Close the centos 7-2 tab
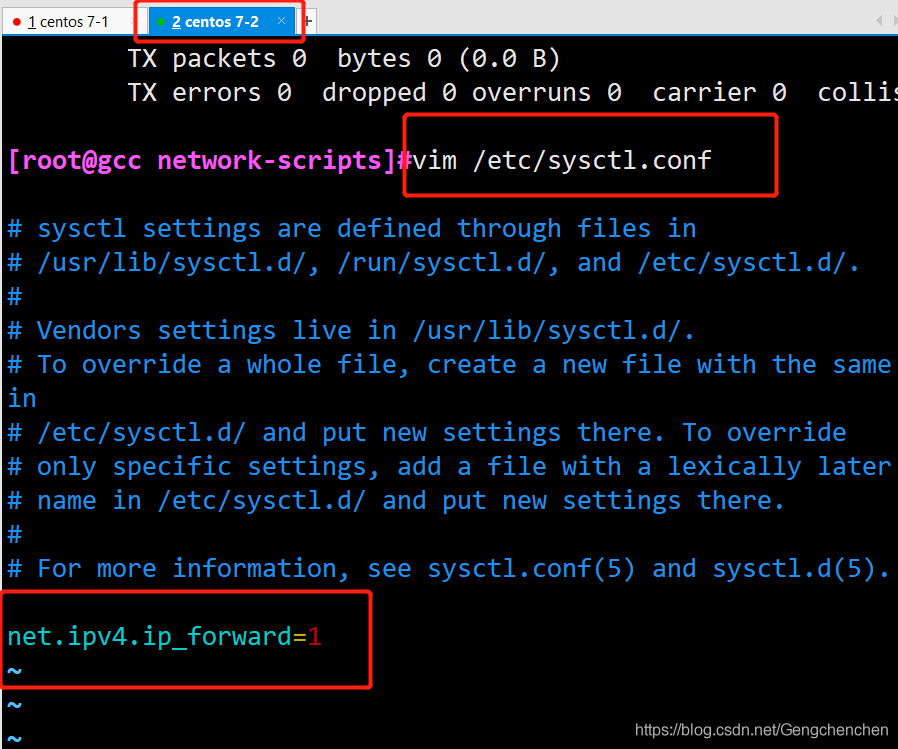 [281, 21]
